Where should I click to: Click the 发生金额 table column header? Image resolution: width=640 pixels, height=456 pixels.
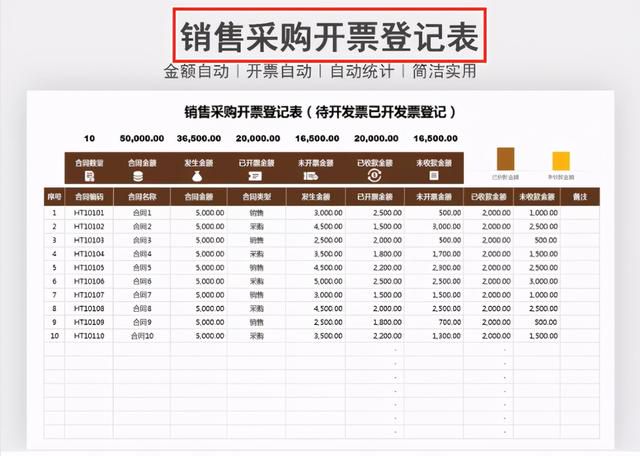(316, 197)
